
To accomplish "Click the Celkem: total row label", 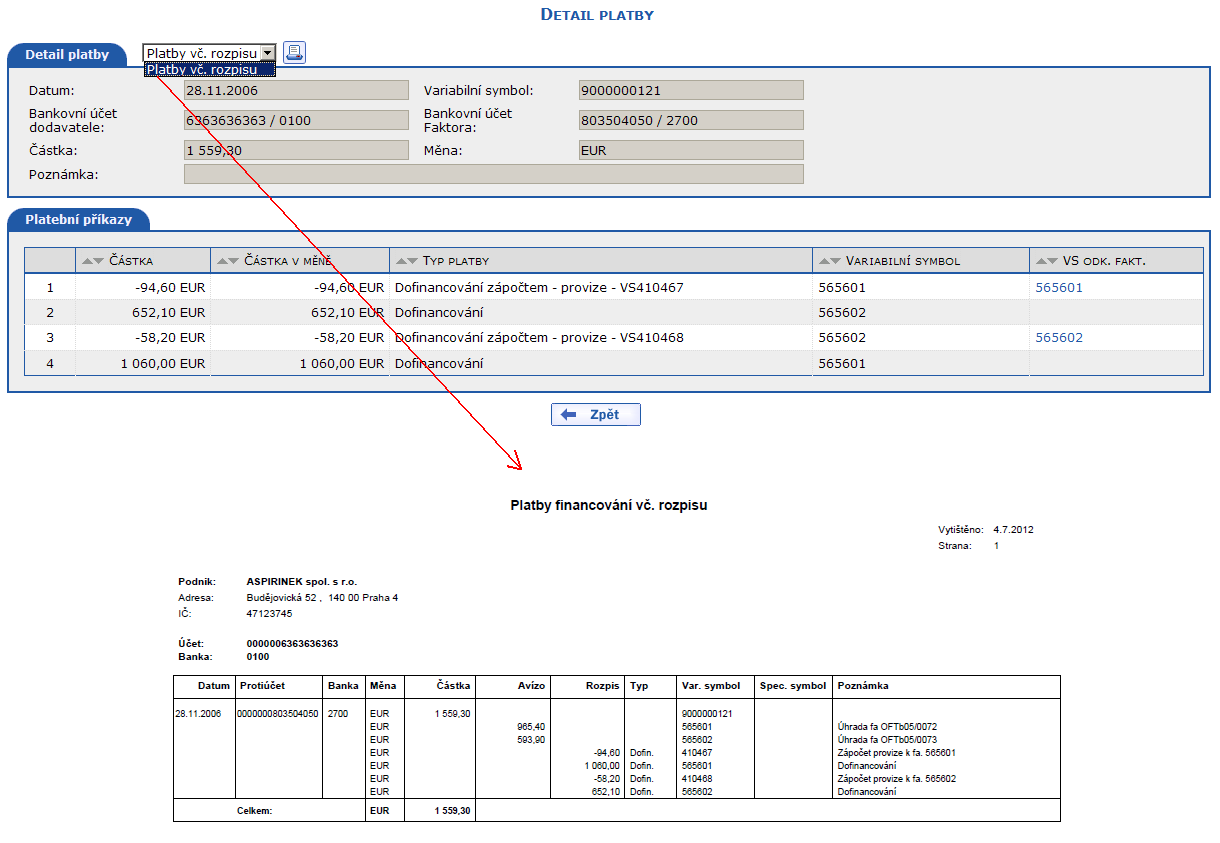I will [254, 811].
